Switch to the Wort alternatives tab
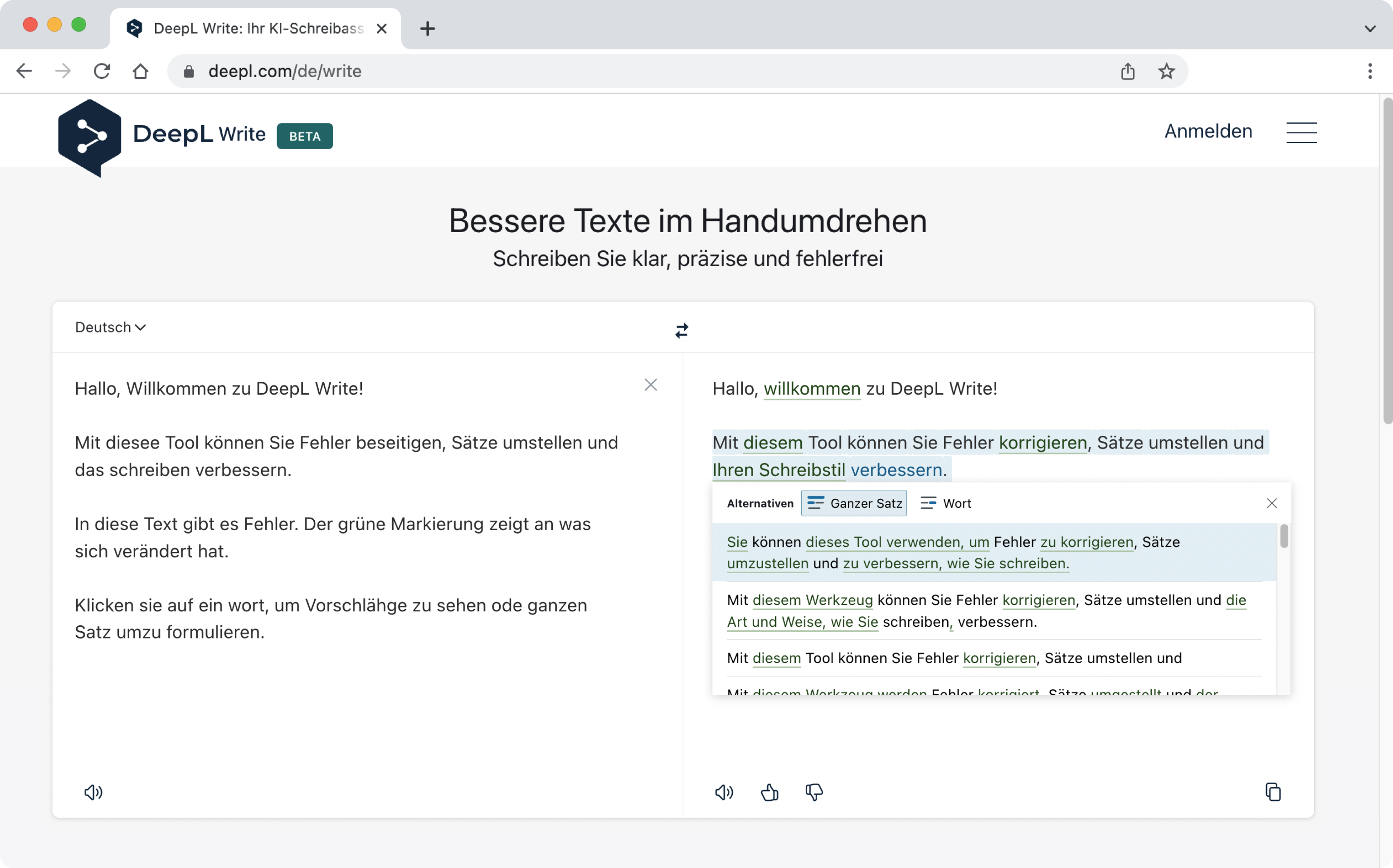The image size is (1393, 868). click(945, 503)
